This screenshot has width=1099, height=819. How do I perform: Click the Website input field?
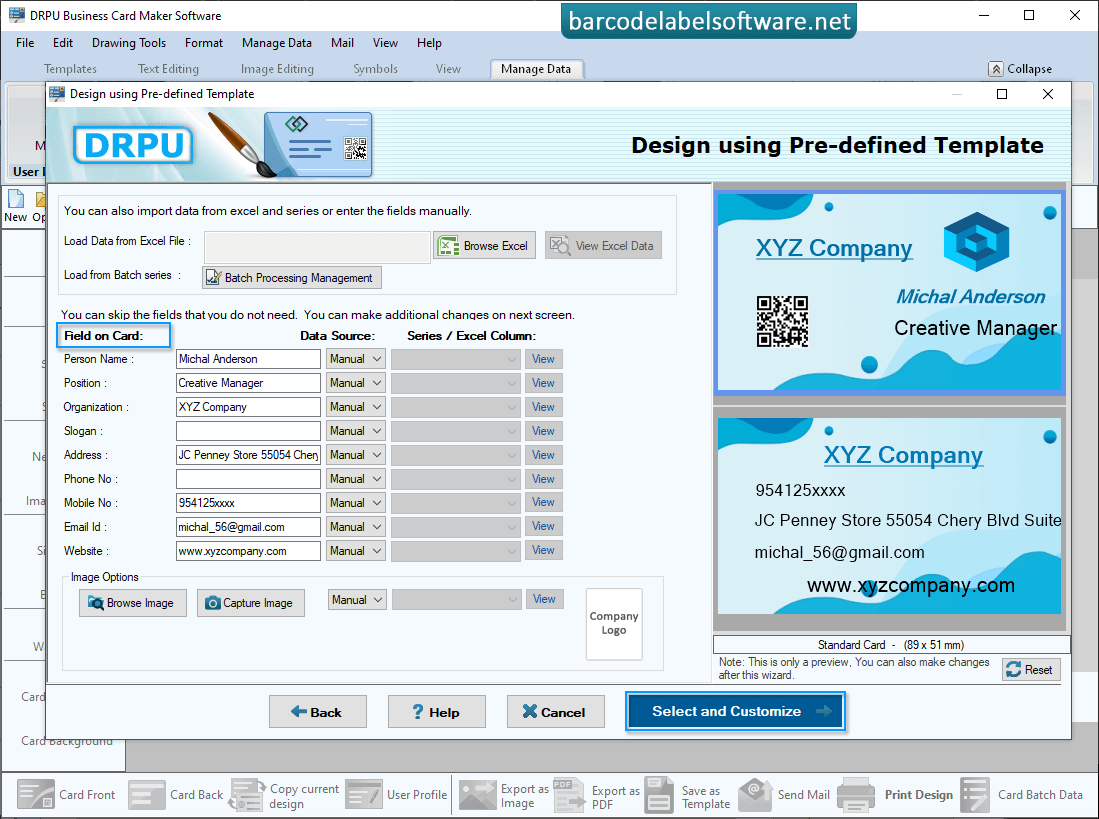coord(248,551)
